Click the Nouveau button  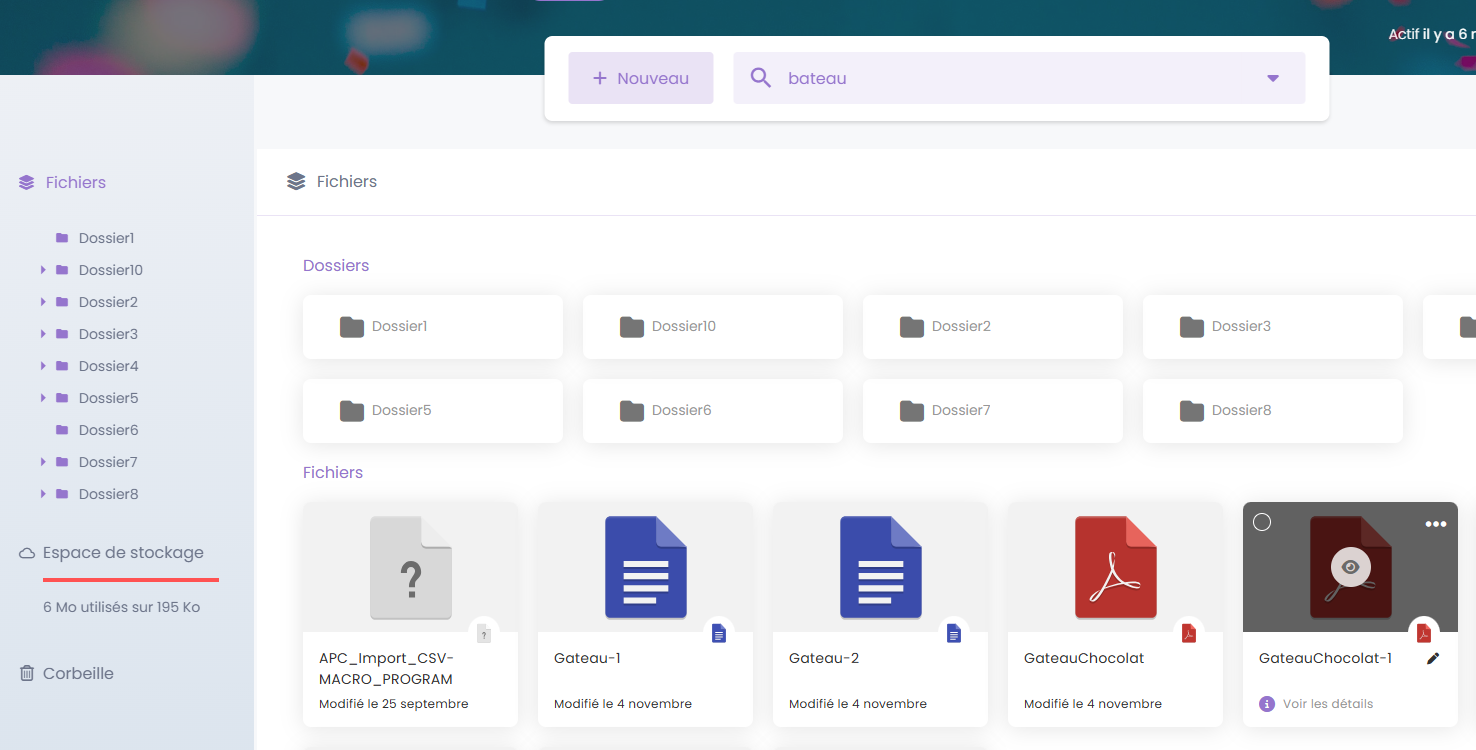tap(640, 78)
